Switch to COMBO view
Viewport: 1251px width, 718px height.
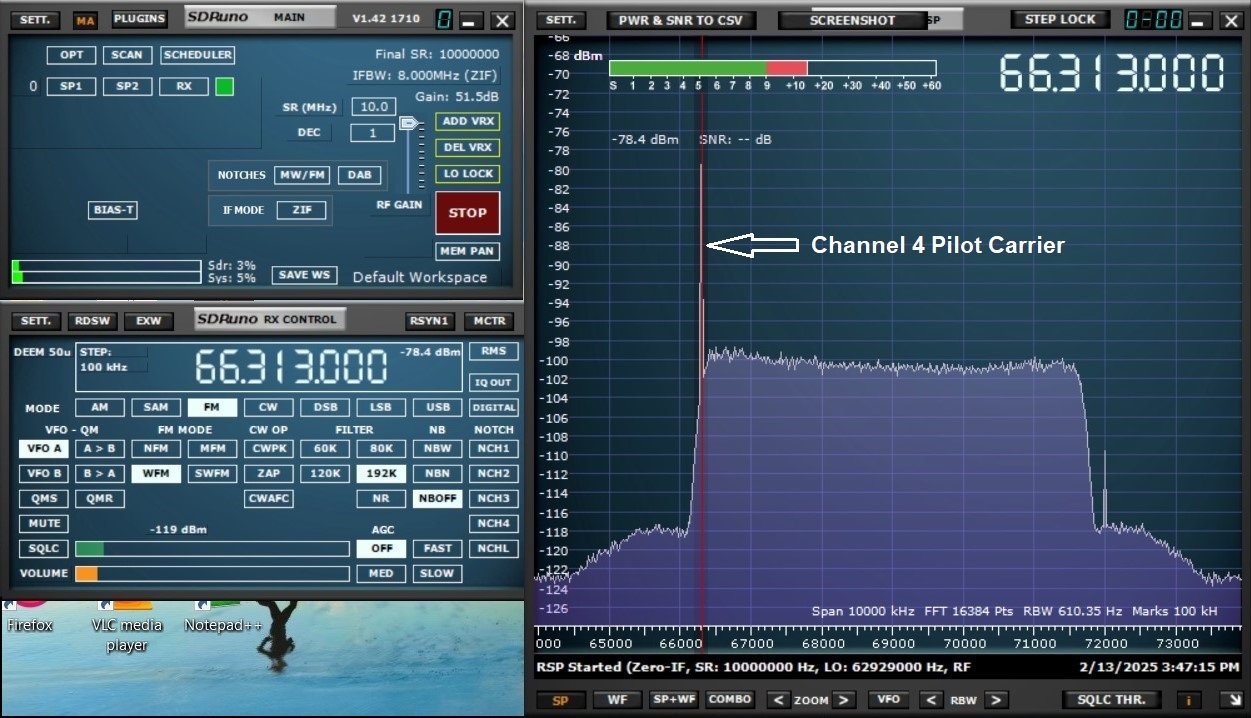click(x=730, y=700)
